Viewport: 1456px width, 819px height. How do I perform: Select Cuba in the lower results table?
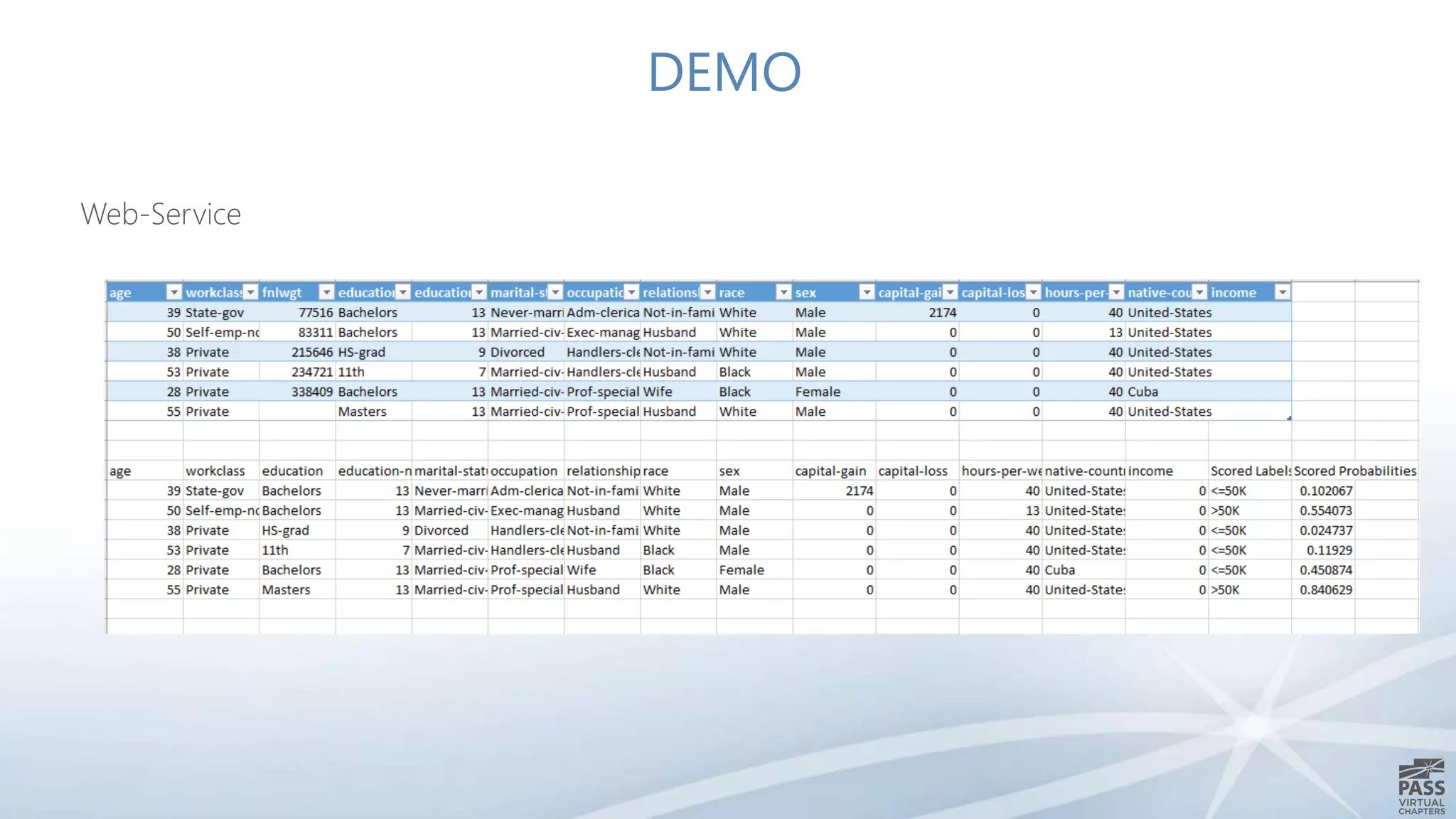1083,570
